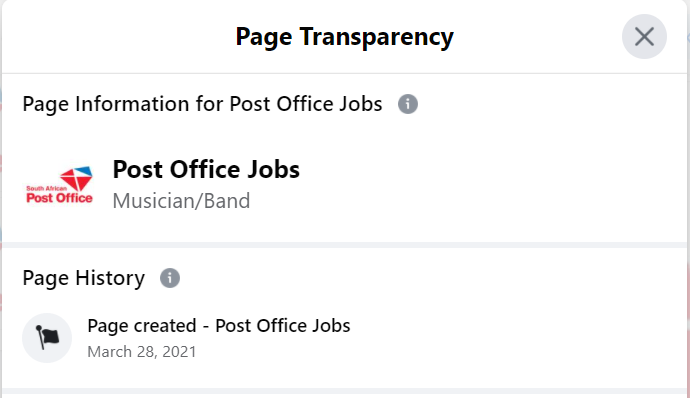690x398 pixels.
Task: Click info icon beside Page Information heading
Action: (408, 104)
